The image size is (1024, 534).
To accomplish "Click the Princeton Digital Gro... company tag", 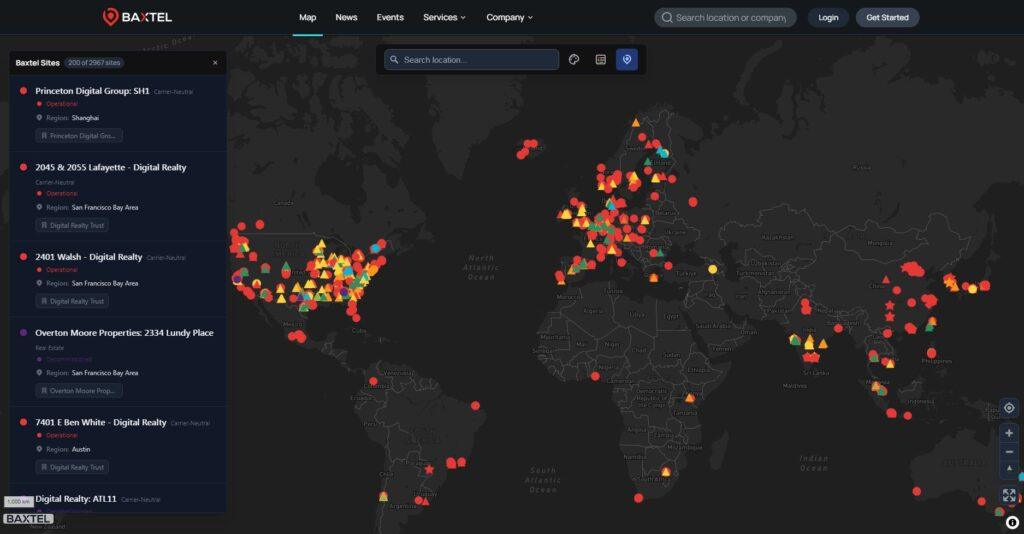I will click(79, 136).
